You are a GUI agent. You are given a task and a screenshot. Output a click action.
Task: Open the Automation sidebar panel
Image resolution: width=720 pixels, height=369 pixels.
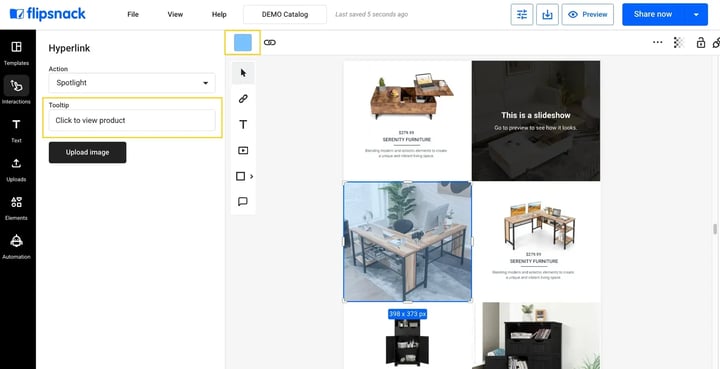(17, 247)
